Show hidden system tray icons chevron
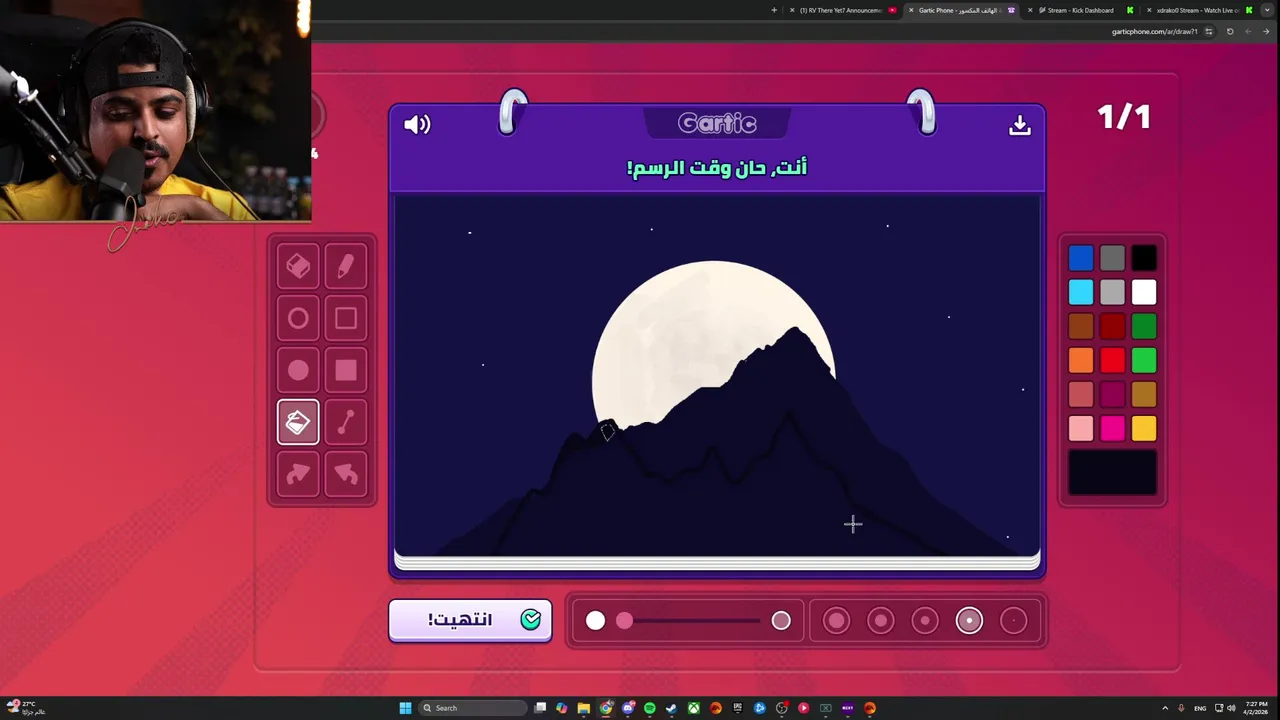Screen dimensions: 1280x720 click(1165, 708)
